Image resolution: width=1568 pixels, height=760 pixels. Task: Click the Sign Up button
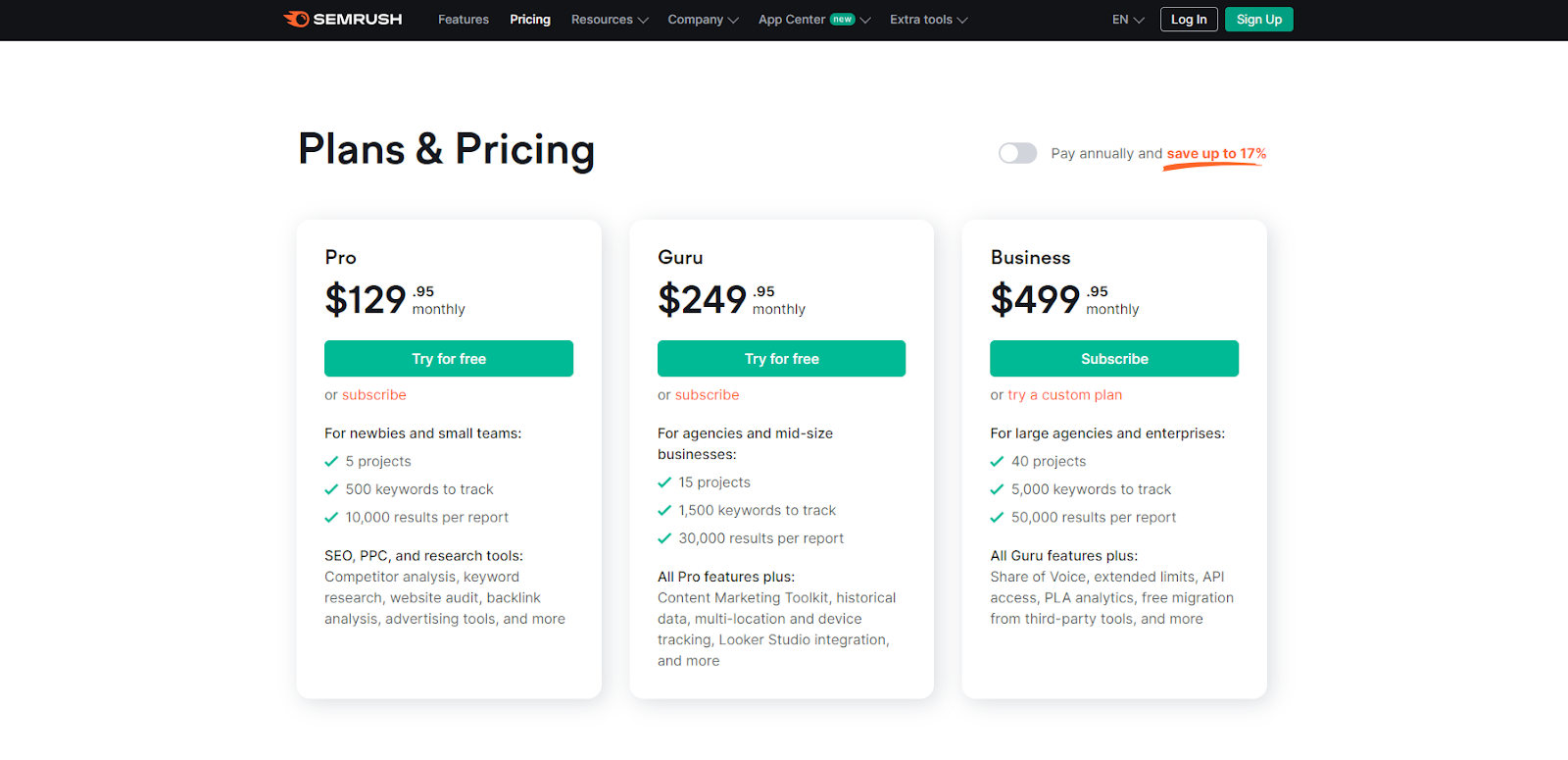(1259, 20)
